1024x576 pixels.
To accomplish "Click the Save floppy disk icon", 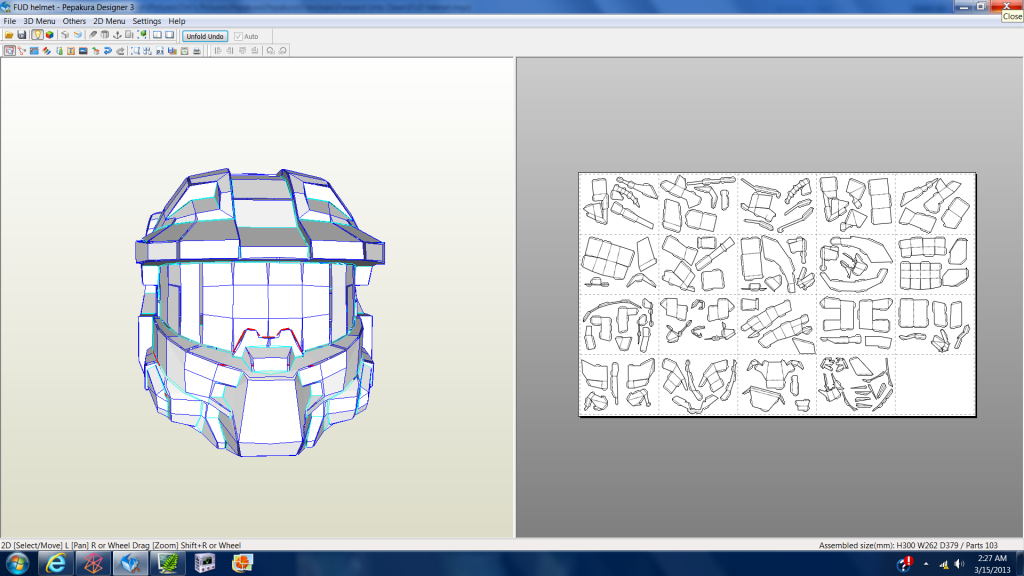I will tap(22, 35).
